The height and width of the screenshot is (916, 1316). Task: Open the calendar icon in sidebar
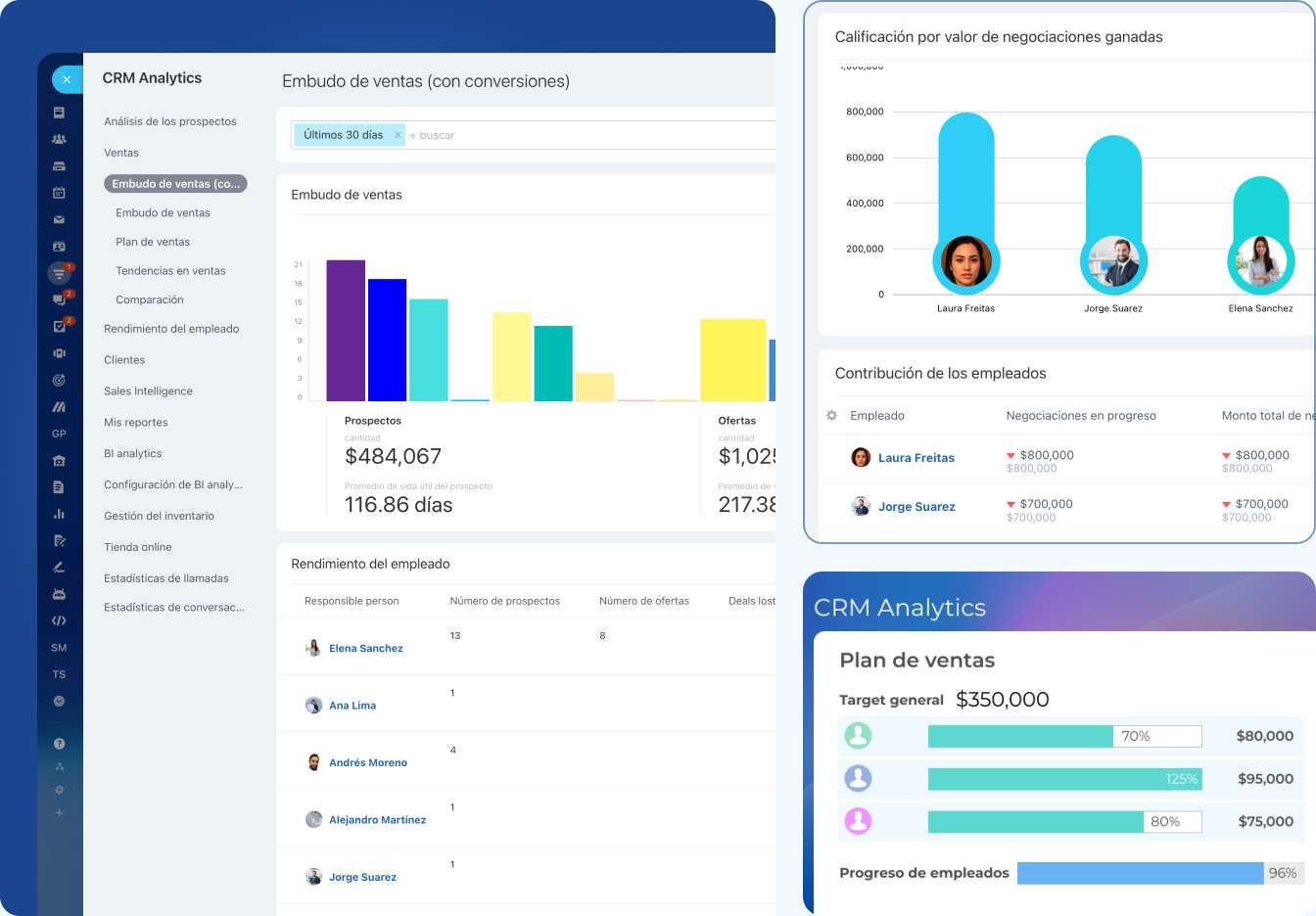[x=59, y=193]
